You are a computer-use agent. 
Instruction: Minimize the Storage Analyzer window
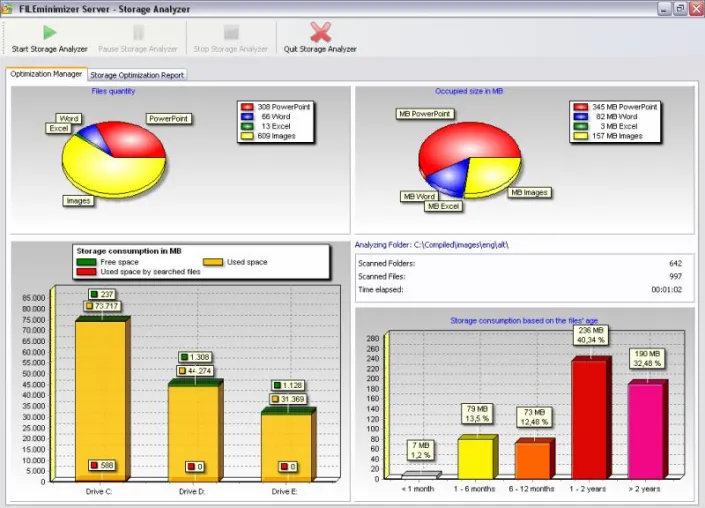664,9
